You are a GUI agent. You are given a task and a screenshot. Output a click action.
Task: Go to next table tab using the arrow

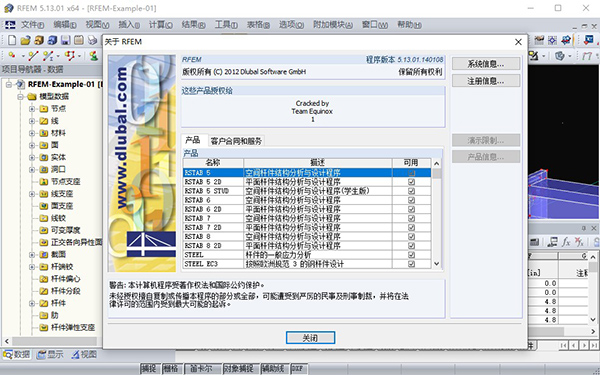584,346
